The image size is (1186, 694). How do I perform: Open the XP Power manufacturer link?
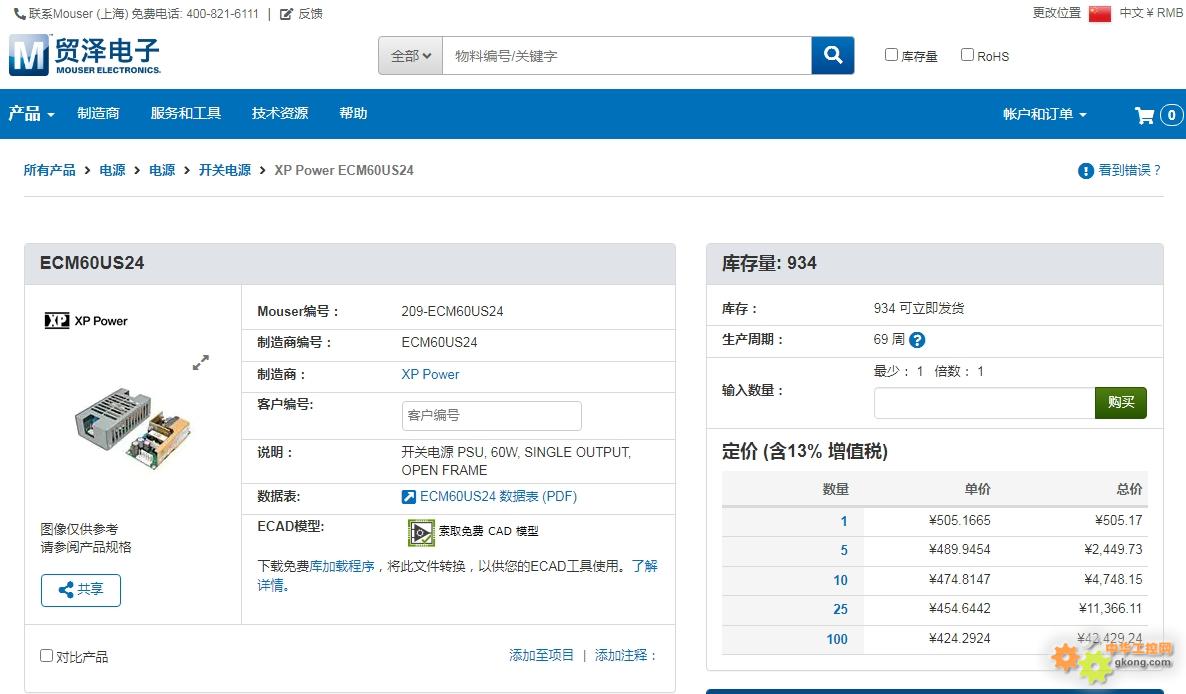[430, 374]
